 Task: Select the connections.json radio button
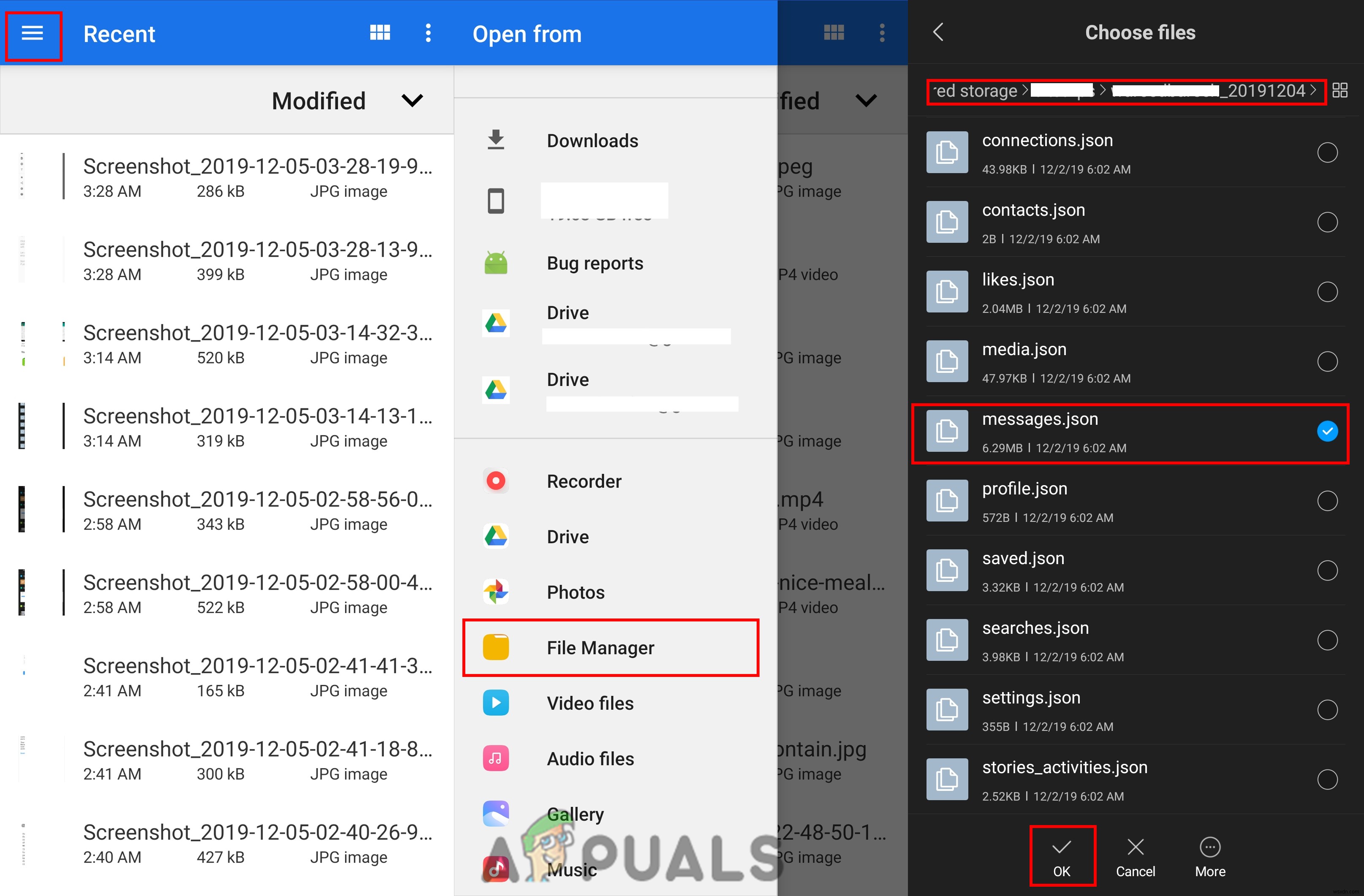click(1327, 152)
